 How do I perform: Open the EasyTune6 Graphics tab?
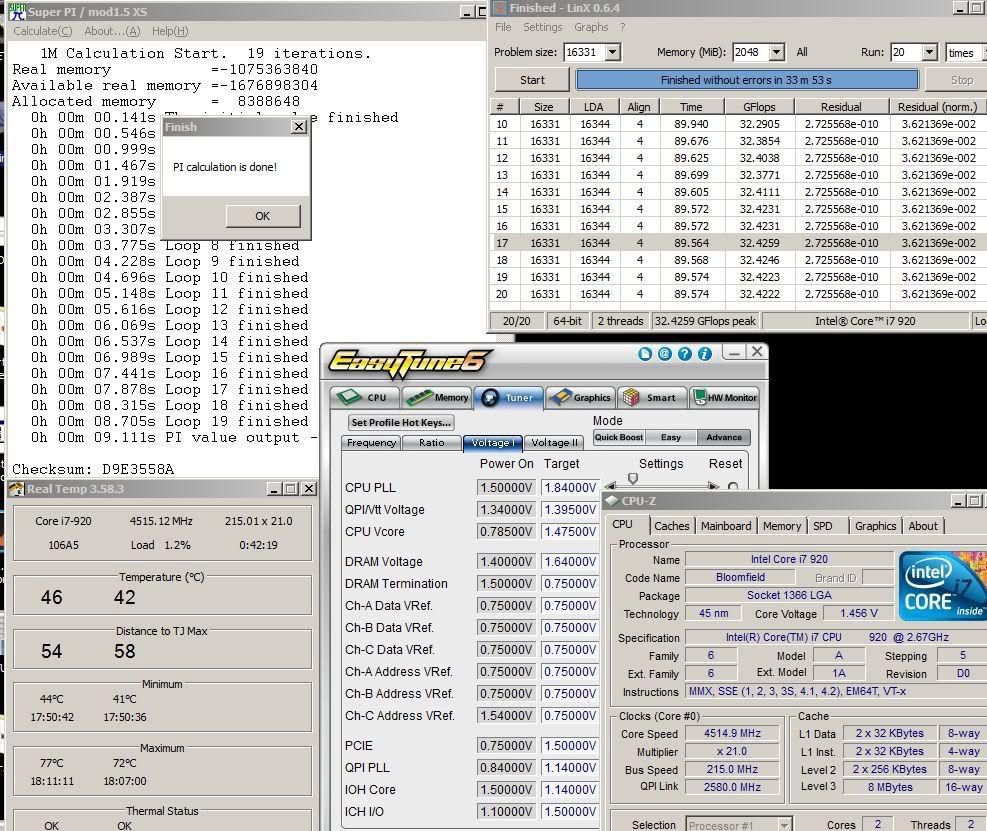pyautogui.click(x=580, y=397)
